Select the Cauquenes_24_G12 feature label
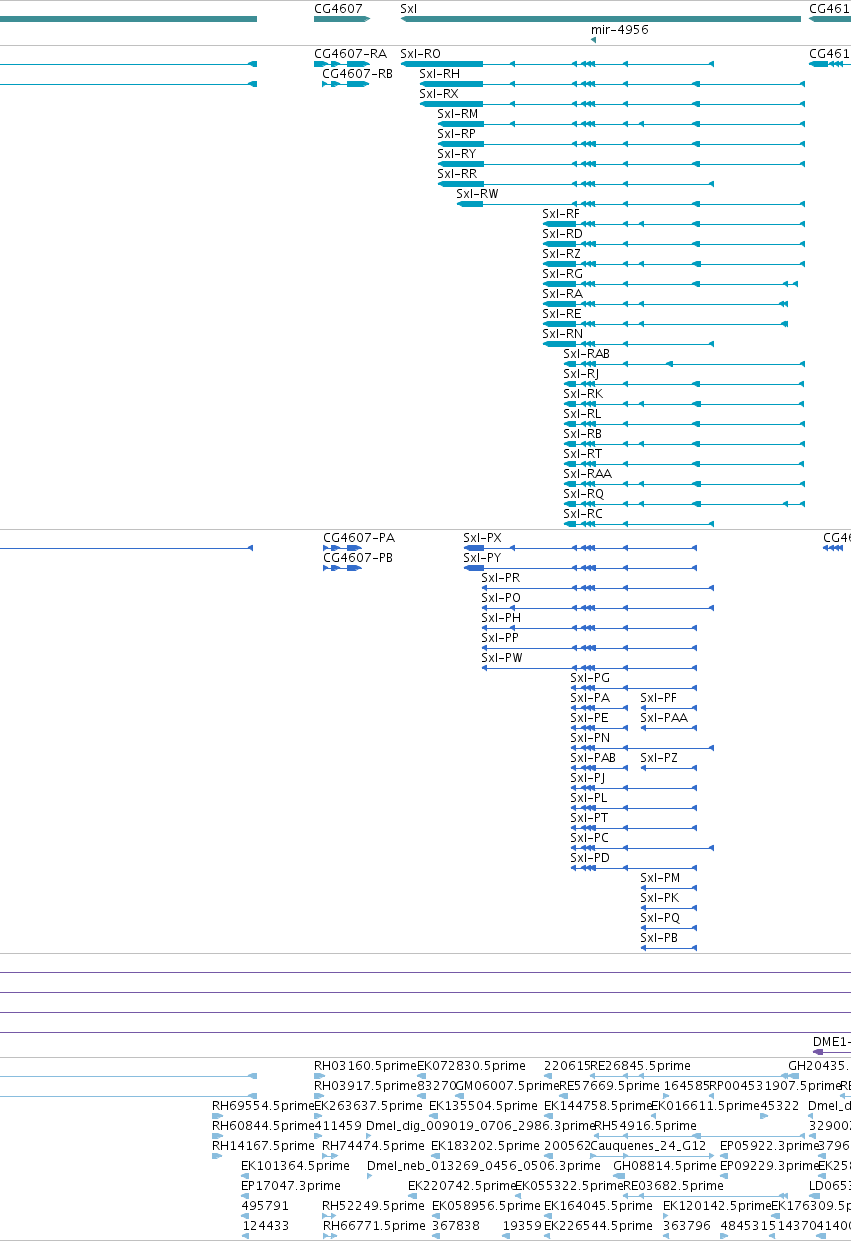The image size is (851, 1241). [x=649, y=1146]
